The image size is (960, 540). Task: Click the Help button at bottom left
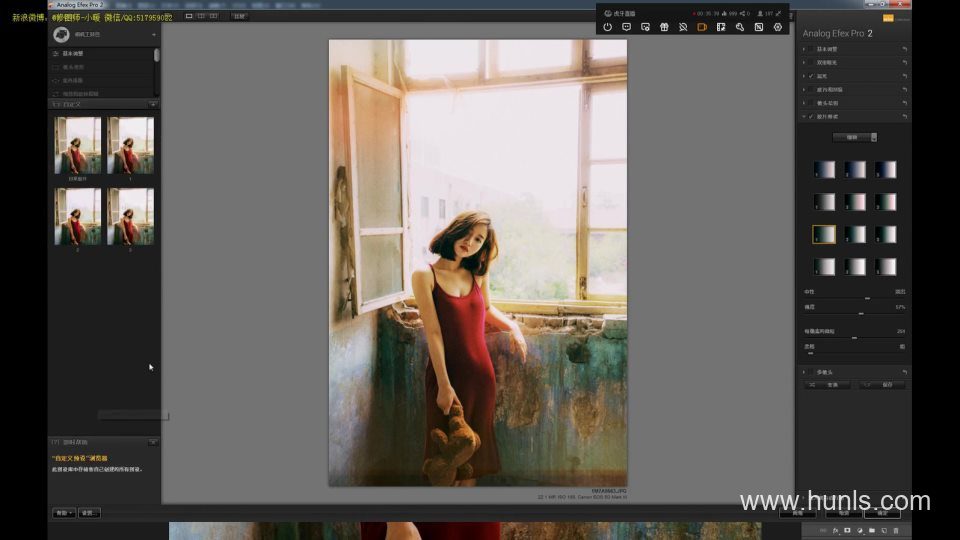pos(64,513)
